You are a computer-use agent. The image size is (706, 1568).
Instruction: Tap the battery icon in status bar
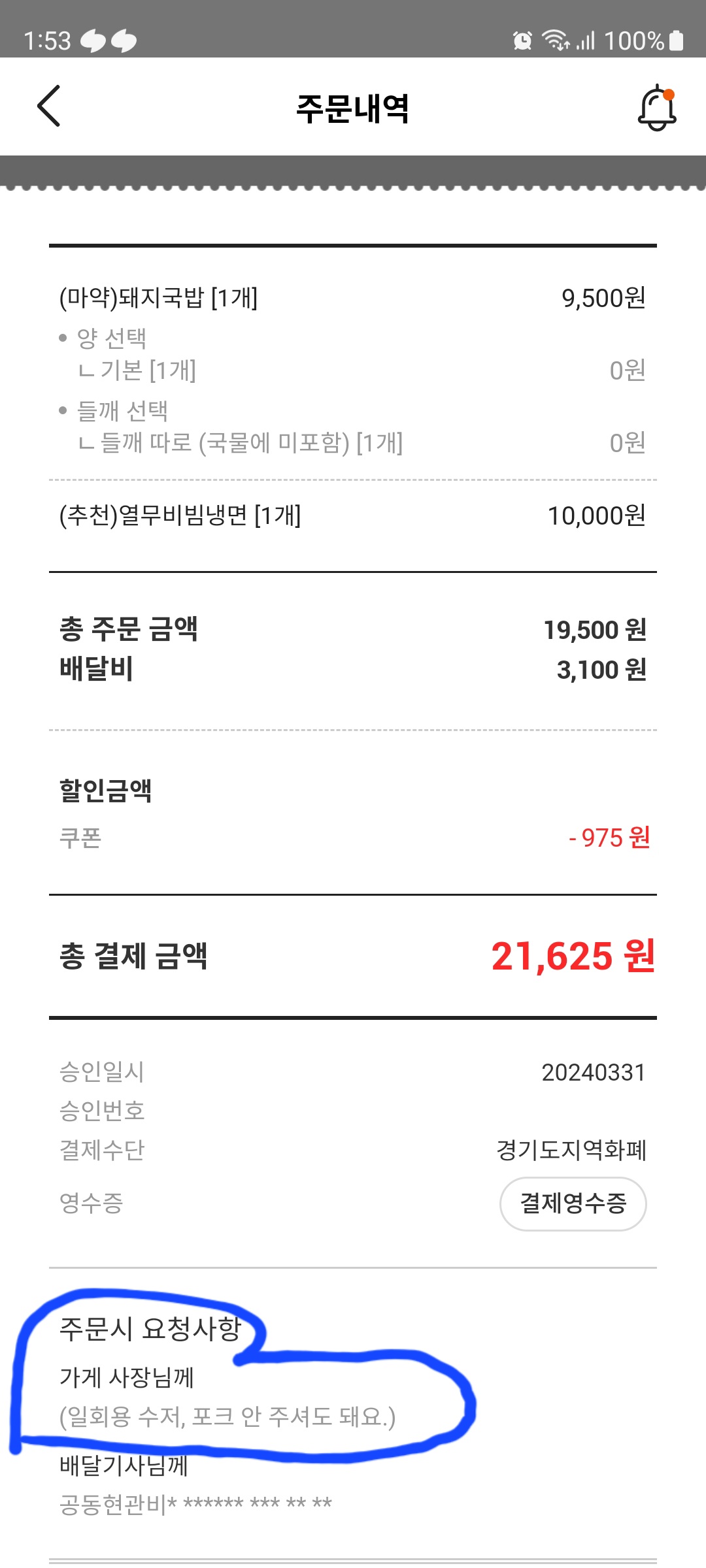pos(677,41)
